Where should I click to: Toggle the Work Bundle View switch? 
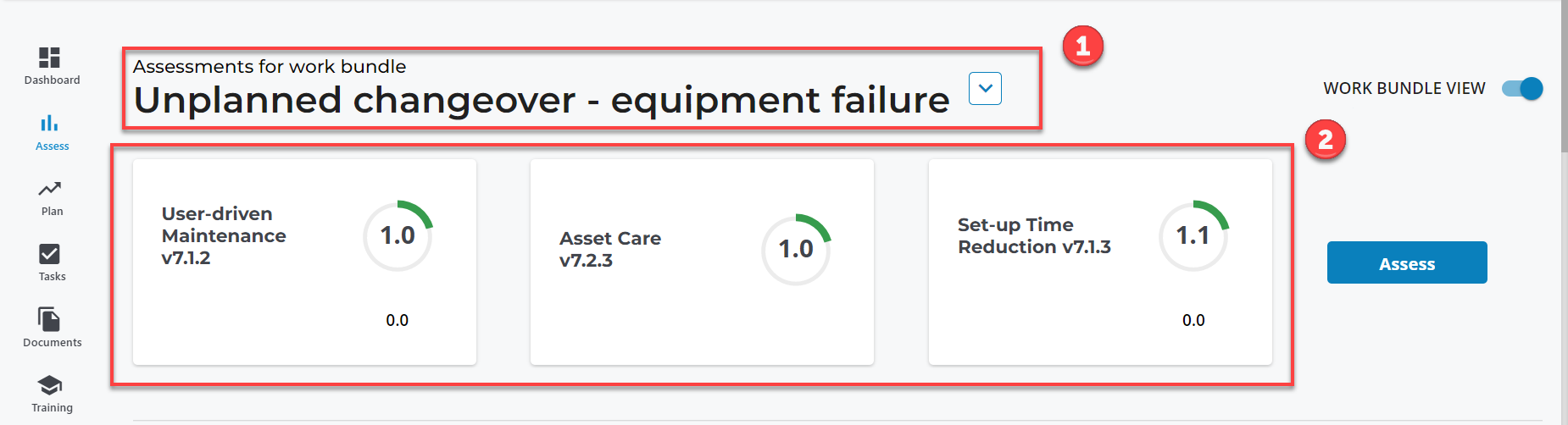(1522, 88)
